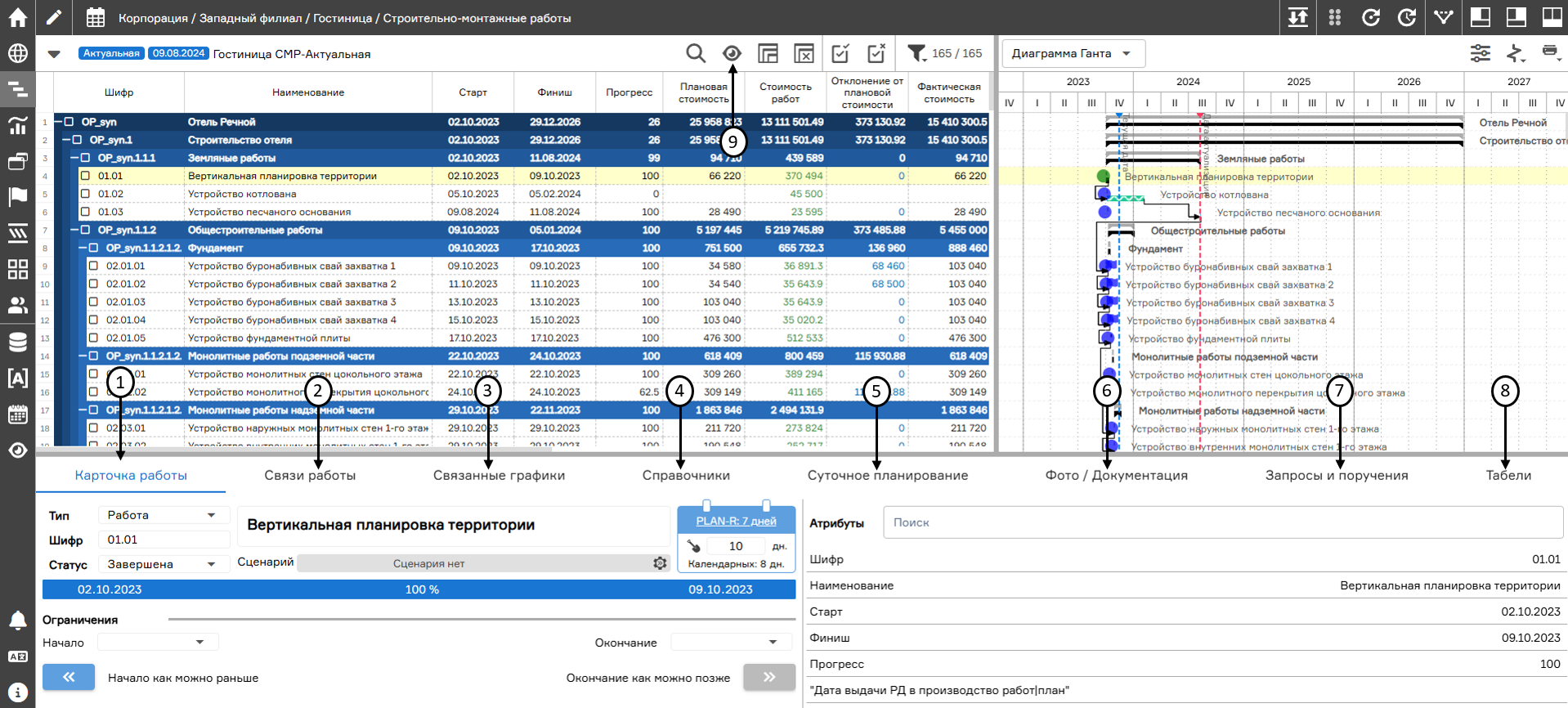1568x708 pixels.
Task: Click the 100 % progress bar
Action: [419, 589]
